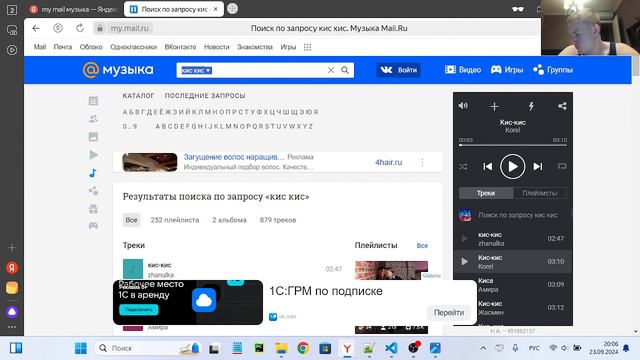
Task: Play кис-кис by zhanulka in player queue
Action: (x=513, y=239)
